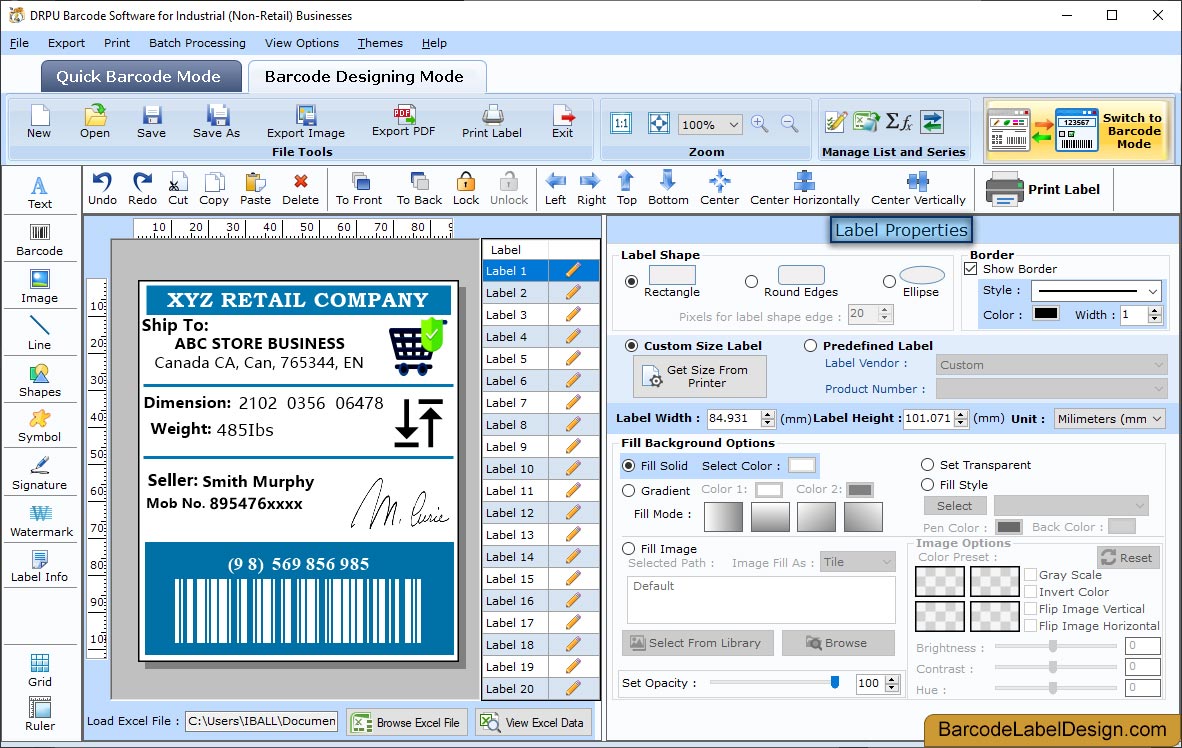Choose the Fill Style radio option
This screenshot has height=748, width=1182.
(927, 484)
